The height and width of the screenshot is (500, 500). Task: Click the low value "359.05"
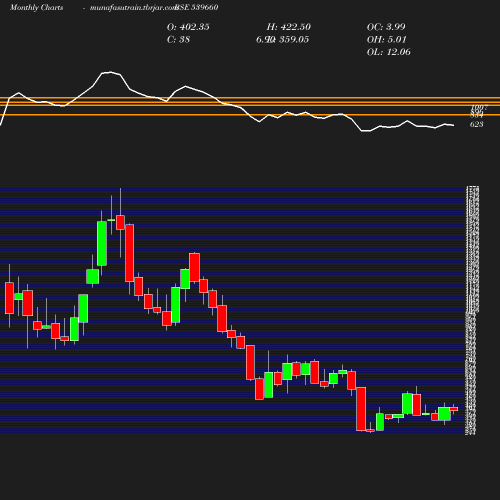tap(294, 40)
